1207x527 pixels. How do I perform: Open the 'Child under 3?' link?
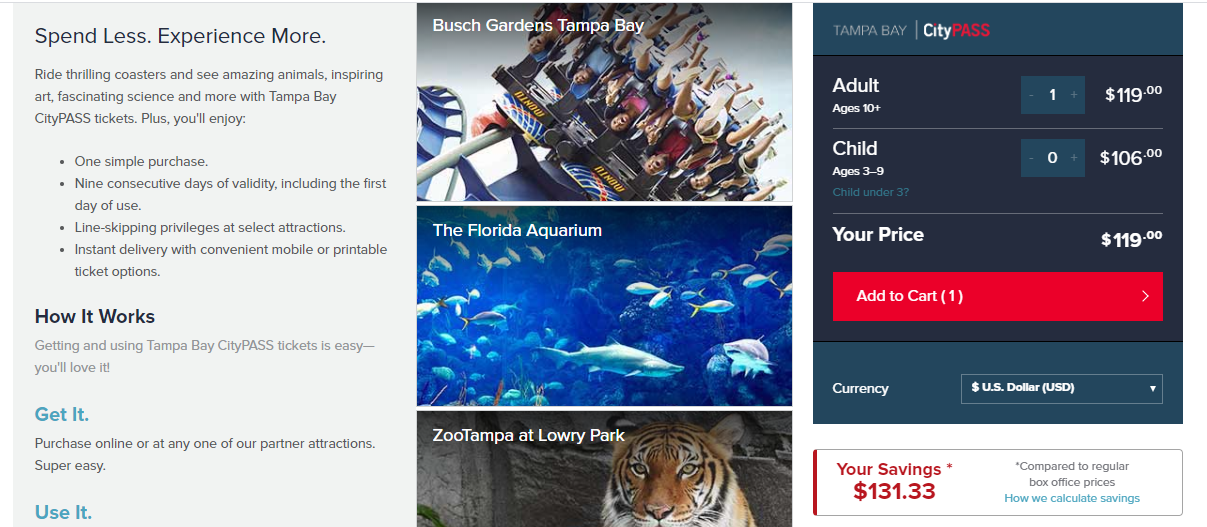coord(871,192)
